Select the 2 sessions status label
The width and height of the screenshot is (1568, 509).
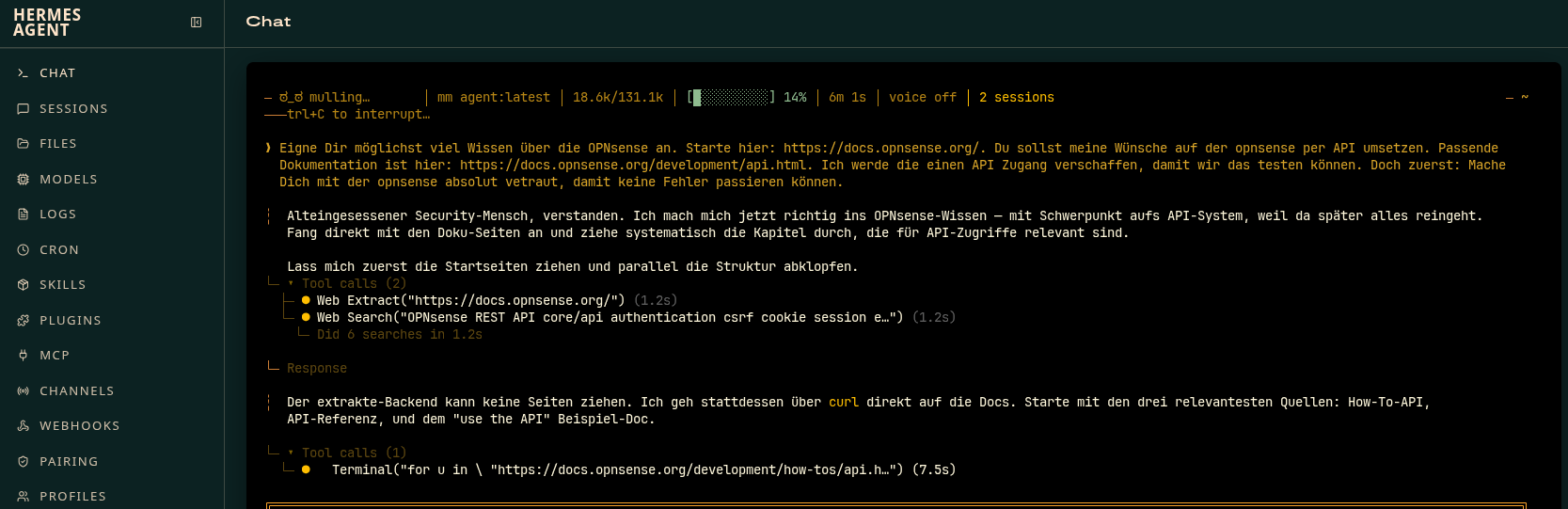tap(1016, 97)
